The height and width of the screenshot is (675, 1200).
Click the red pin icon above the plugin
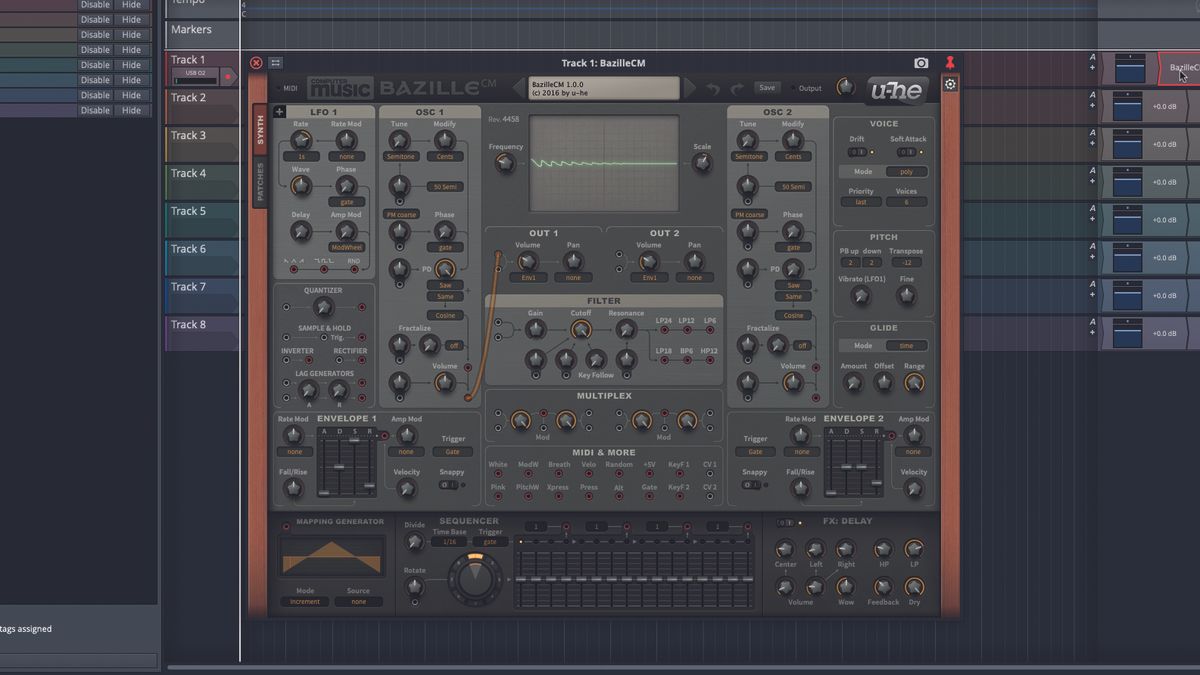click(949, 62)
